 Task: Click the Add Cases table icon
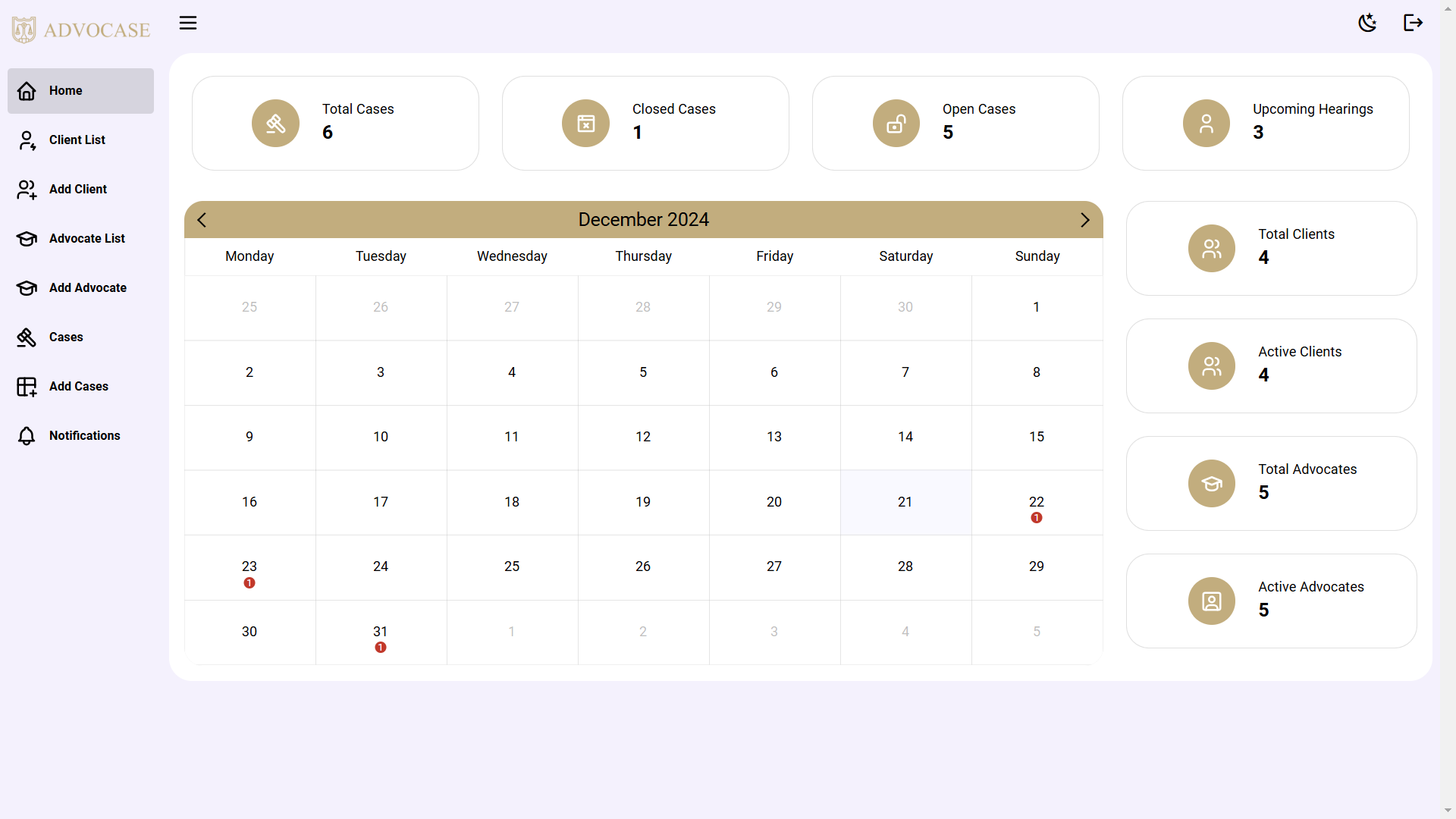point(27,387)
